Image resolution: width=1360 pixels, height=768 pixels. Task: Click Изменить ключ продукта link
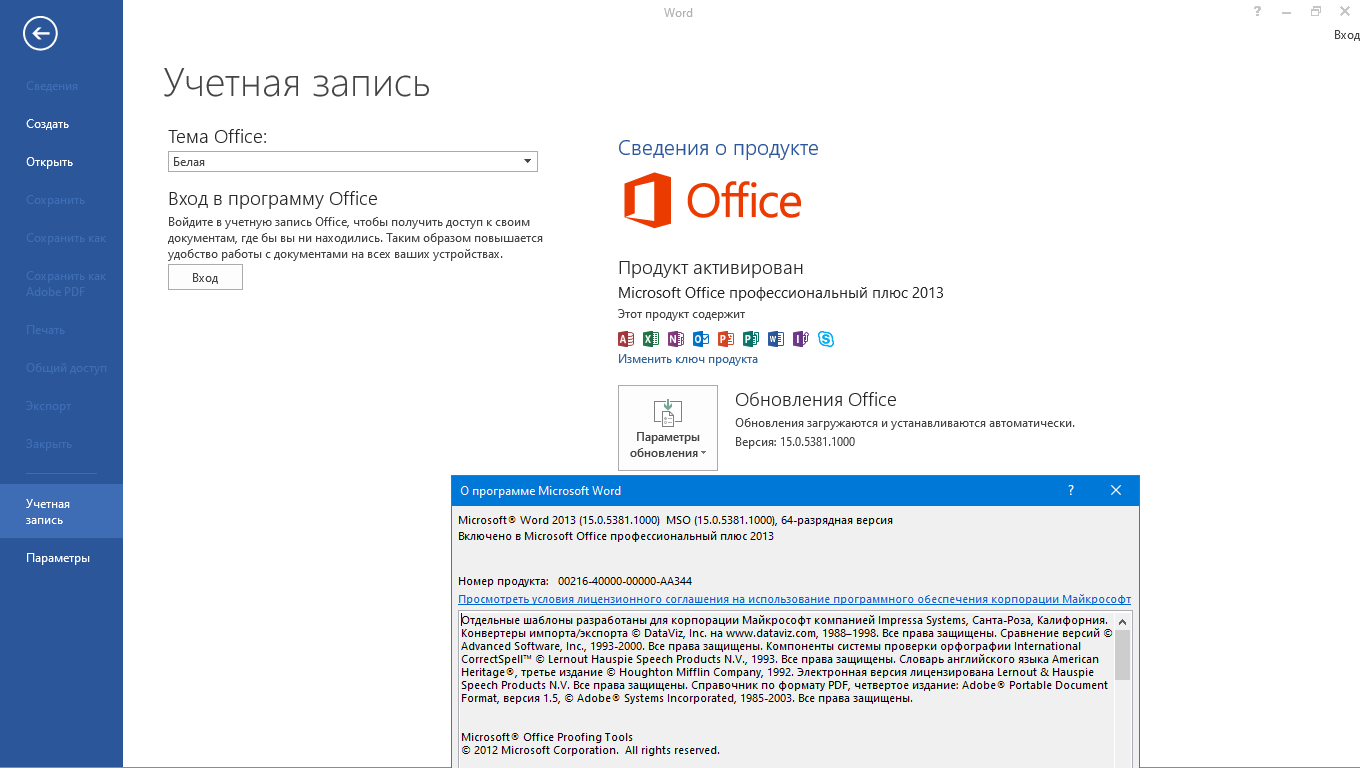click(x=688, y=359)
